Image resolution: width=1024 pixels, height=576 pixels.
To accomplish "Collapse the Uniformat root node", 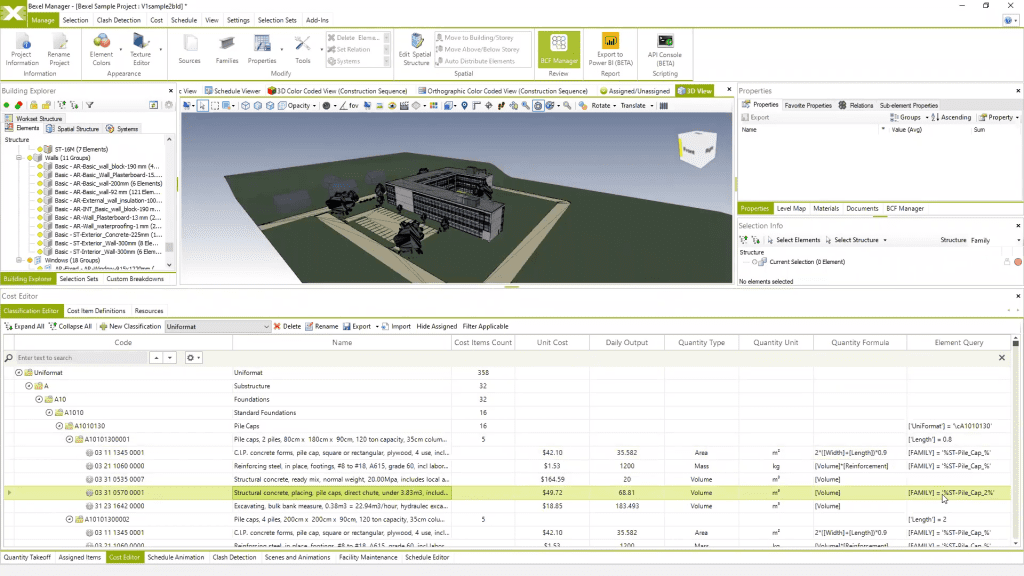I will point(19,373).
